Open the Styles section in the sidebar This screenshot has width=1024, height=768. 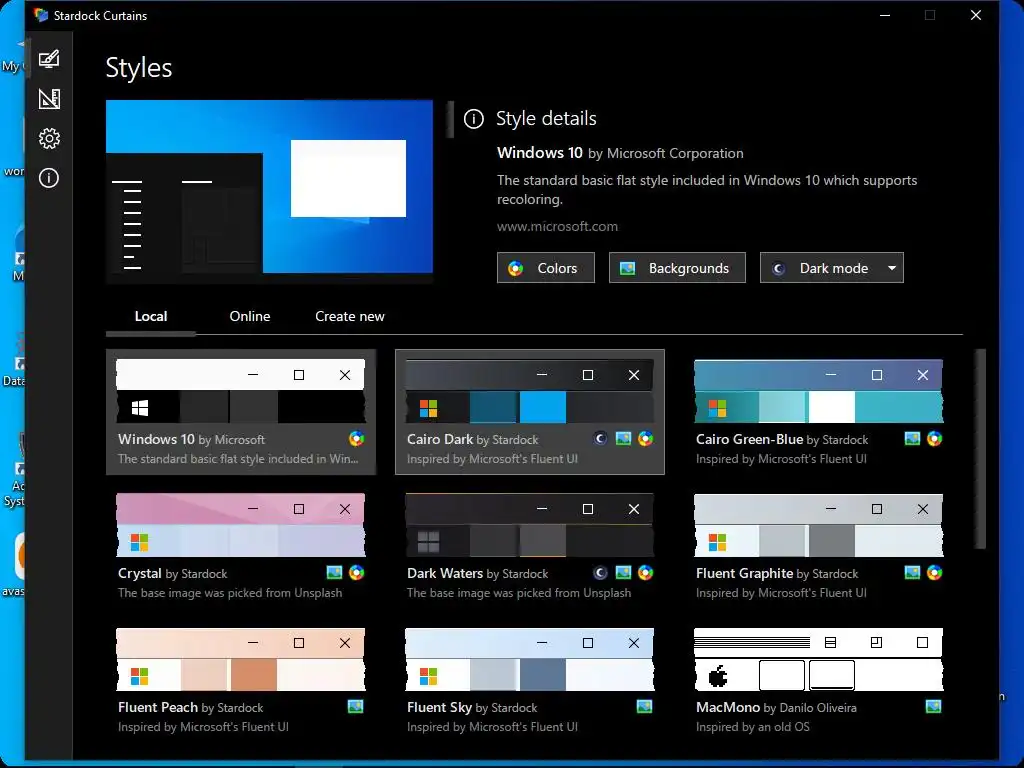(49, 59)
